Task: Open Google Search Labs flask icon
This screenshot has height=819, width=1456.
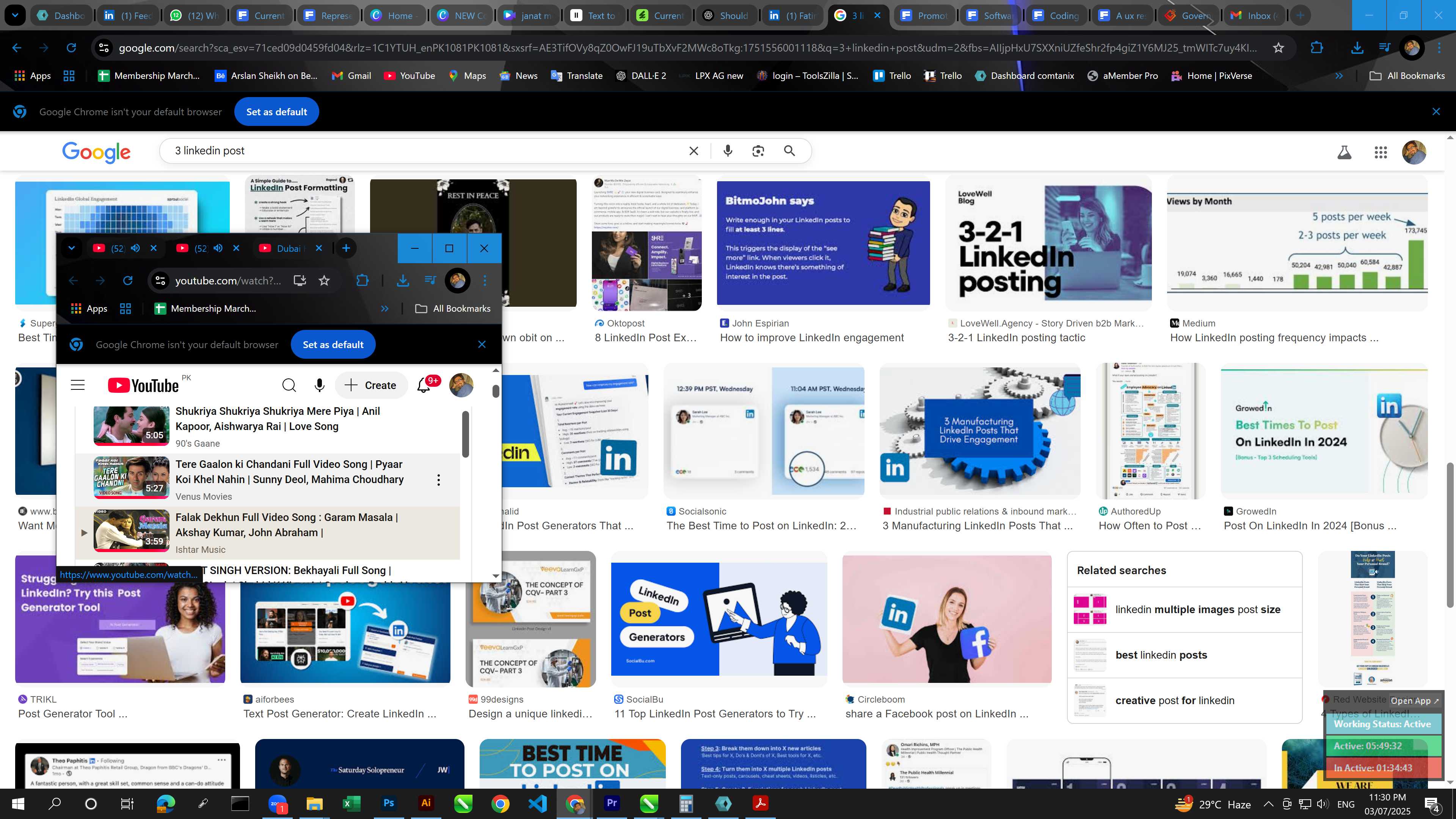Action: click(1344, 152)
